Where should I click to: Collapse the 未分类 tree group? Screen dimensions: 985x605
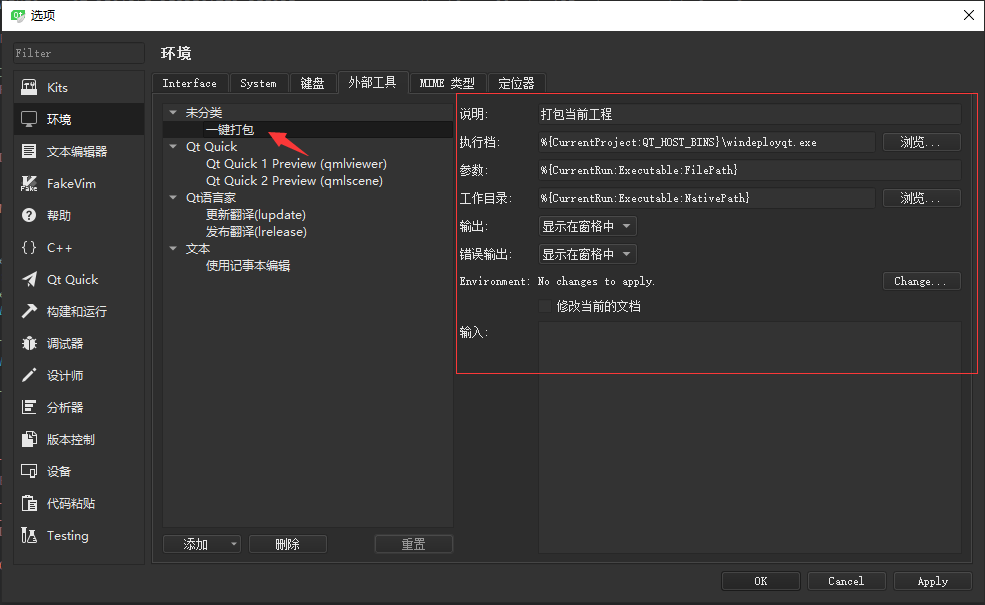[x=173, y=112]
